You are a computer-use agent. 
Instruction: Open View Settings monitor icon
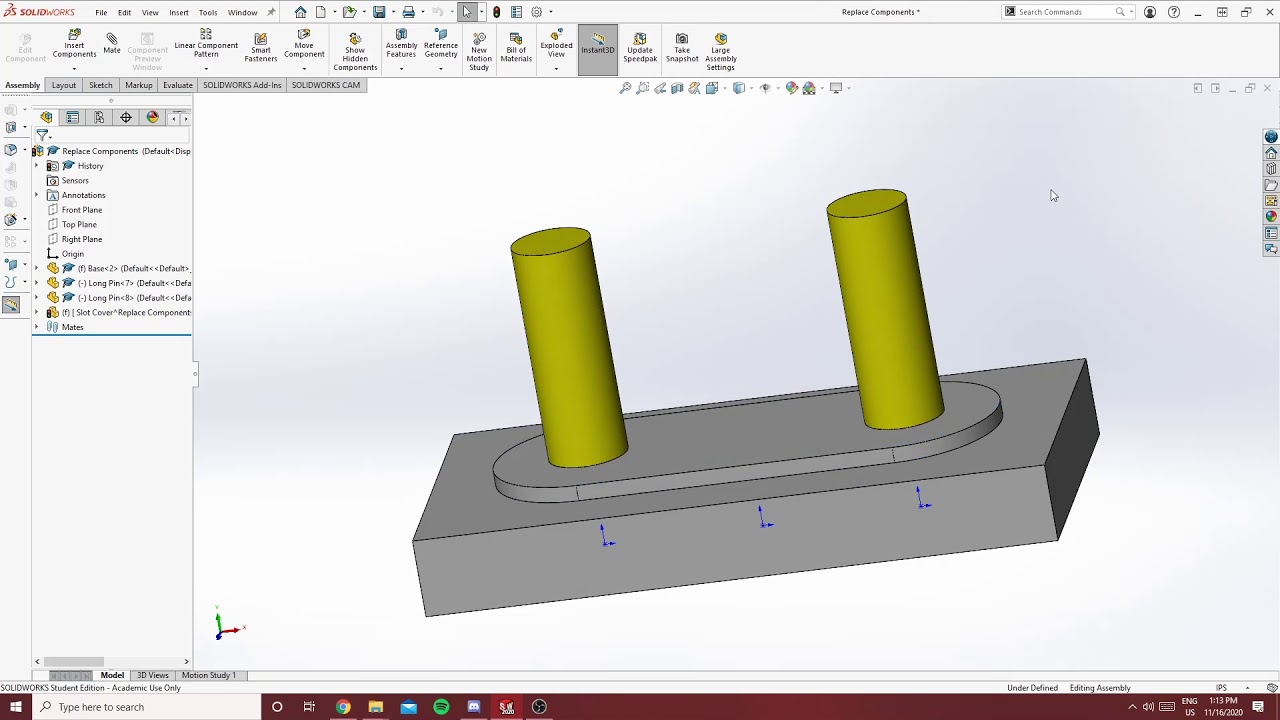(x=836, y=88)
